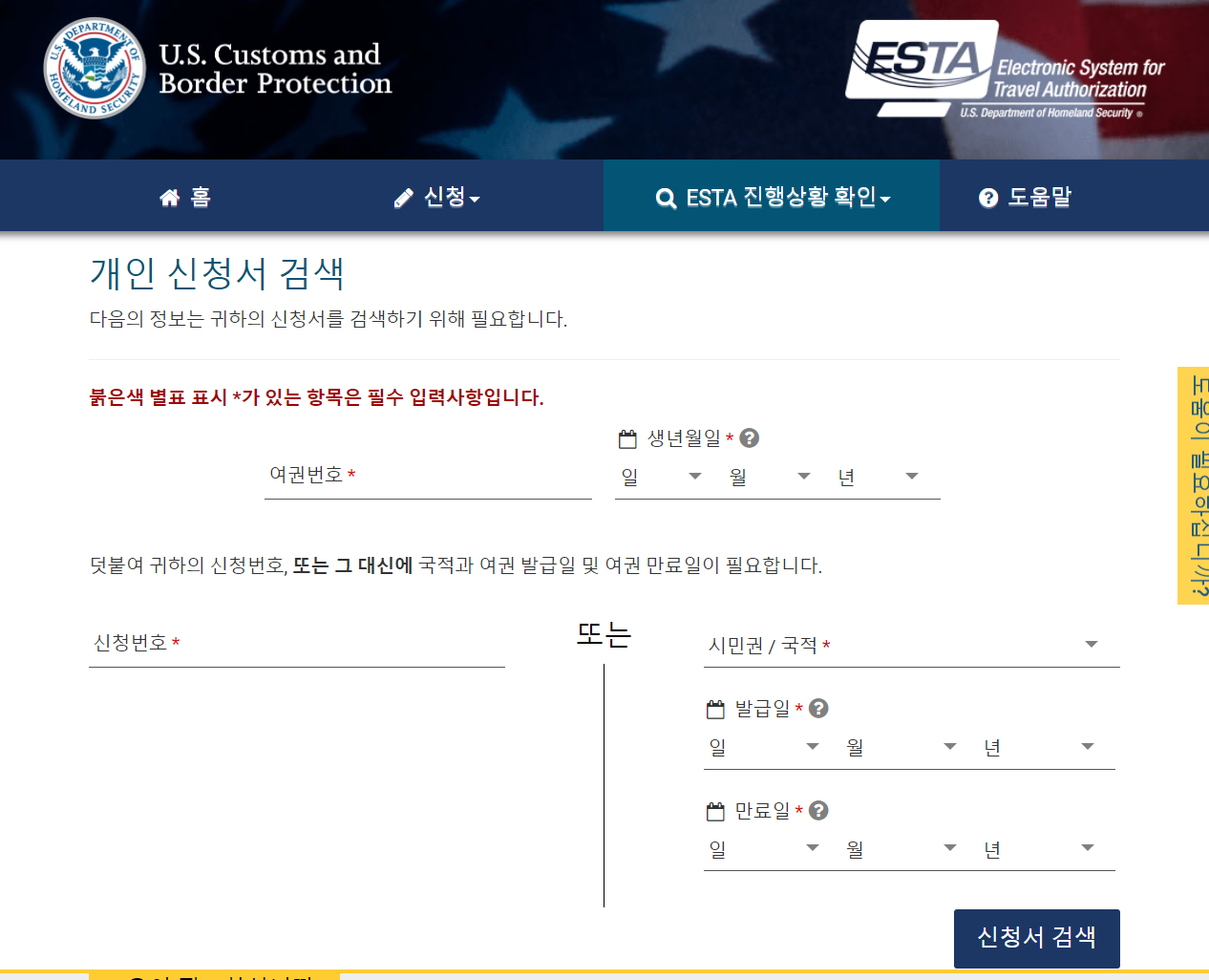The image size is (1209, 980).
Task: Switch to the ESTA 진행상황 확인 tab
Action: [x=772, y=196]
